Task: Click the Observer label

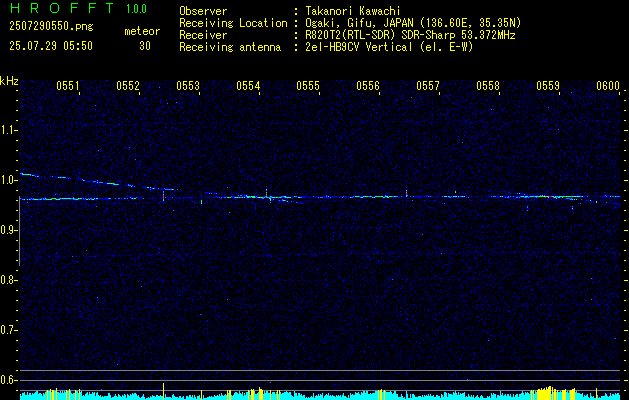Action: point(203,11)
